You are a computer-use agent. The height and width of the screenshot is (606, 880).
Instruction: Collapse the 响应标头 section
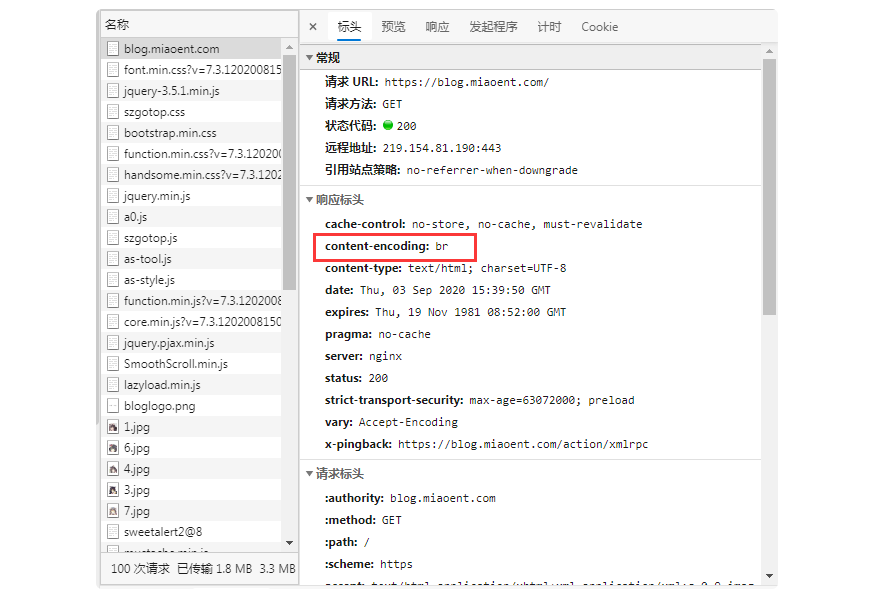(309, 199)
